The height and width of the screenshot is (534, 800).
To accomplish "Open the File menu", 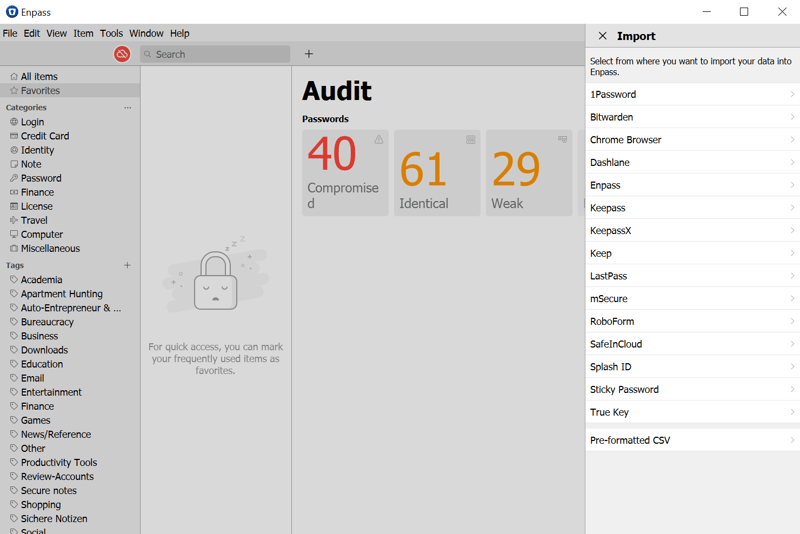I will (x=10, y=33).
